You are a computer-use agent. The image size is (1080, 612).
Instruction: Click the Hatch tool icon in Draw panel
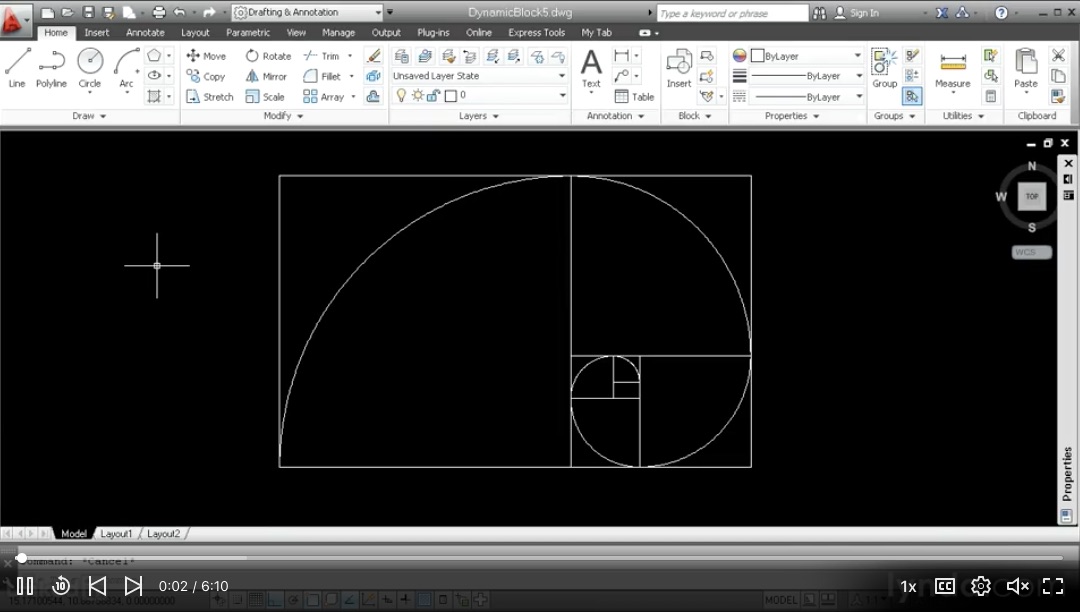[154, 96]
